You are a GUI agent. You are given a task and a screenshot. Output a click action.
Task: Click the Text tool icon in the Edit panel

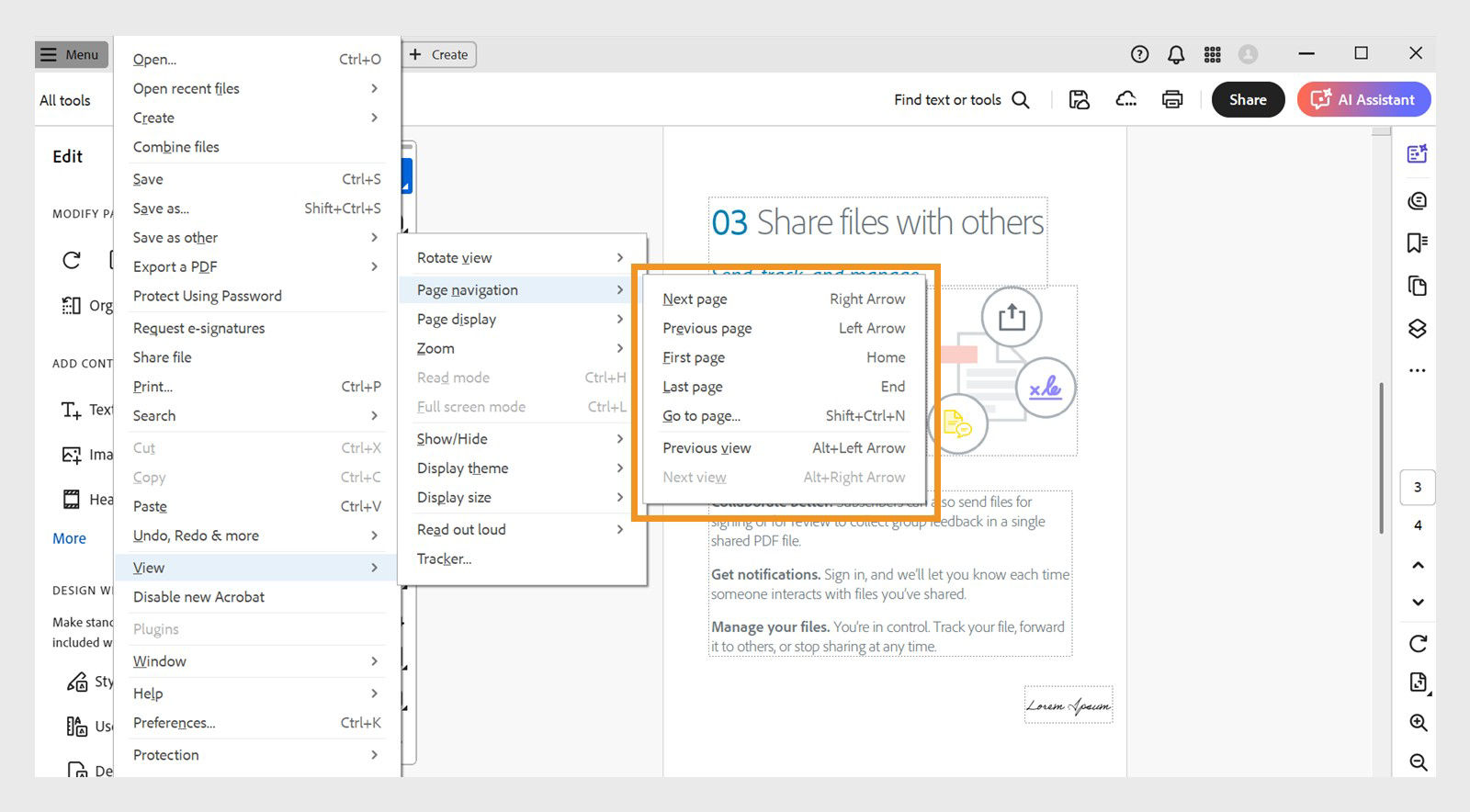tap(72, 410)
